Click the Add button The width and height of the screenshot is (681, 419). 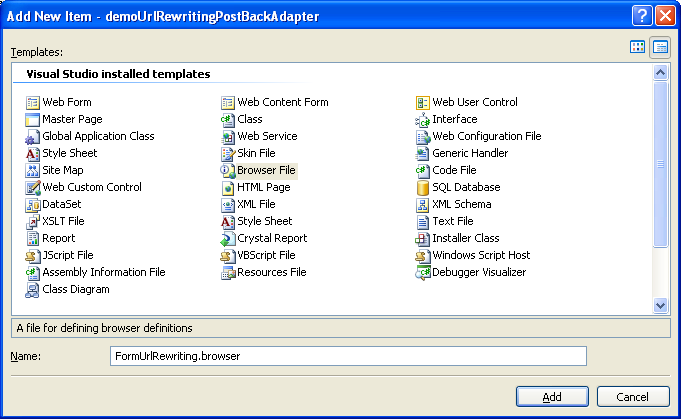pyautogui.click(x=552, y=396)
